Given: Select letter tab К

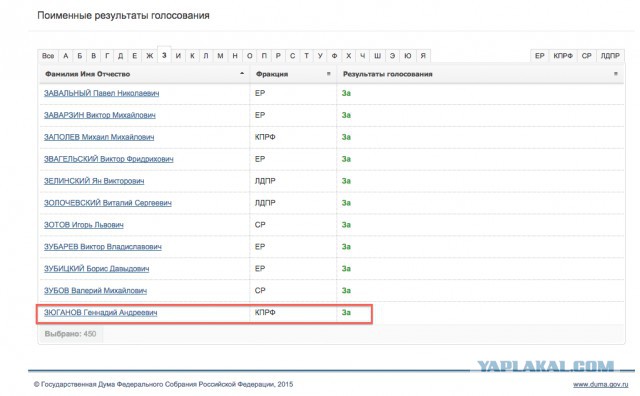Looking at the screenshot, I should pos(192,56).
